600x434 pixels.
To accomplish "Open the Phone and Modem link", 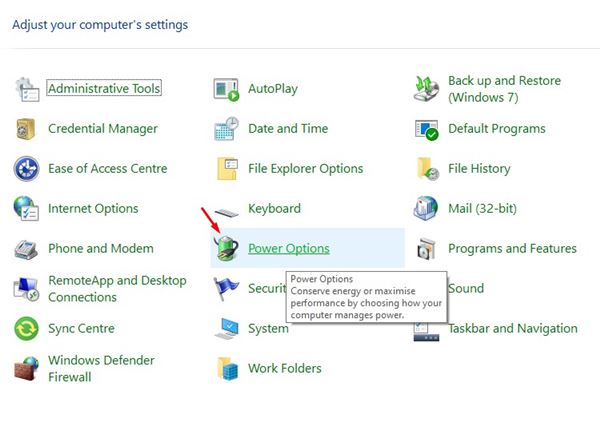I will pyautogui.click(x=101, y=248).
